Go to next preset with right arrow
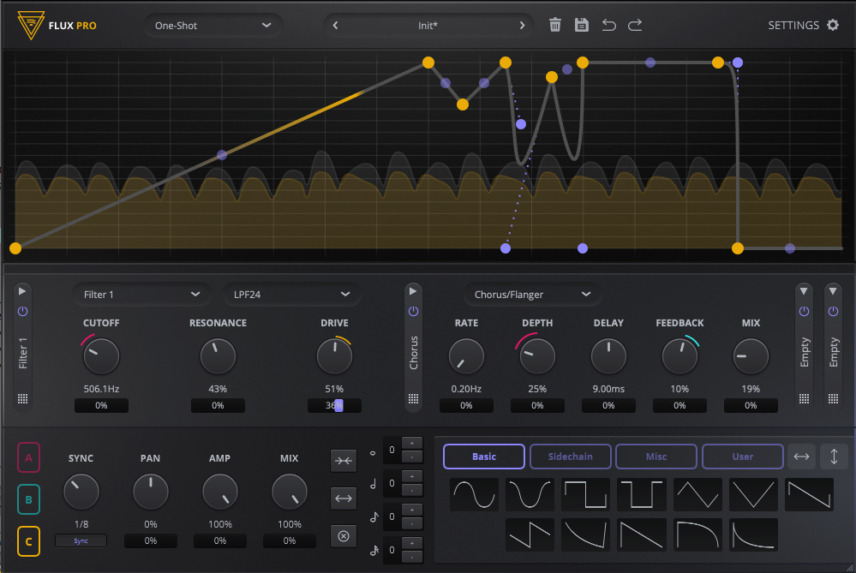Viewport: 856px width, 573px height. pos(522,25)
